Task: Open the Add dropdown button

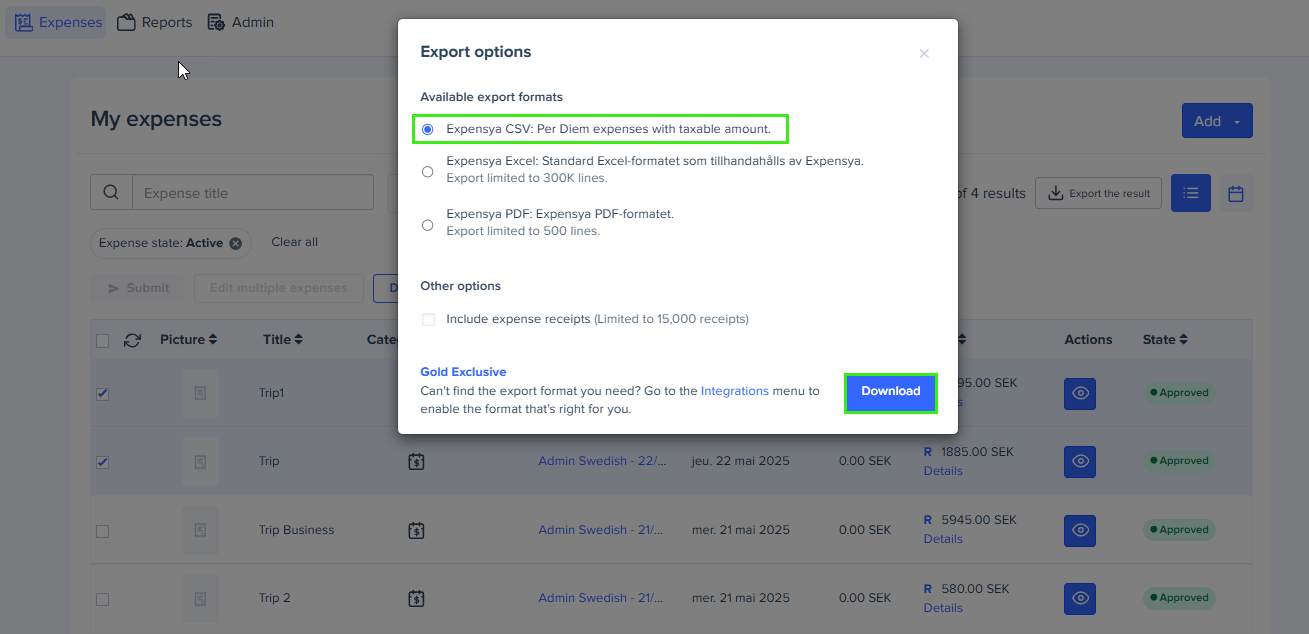Action: (1217, 121)
